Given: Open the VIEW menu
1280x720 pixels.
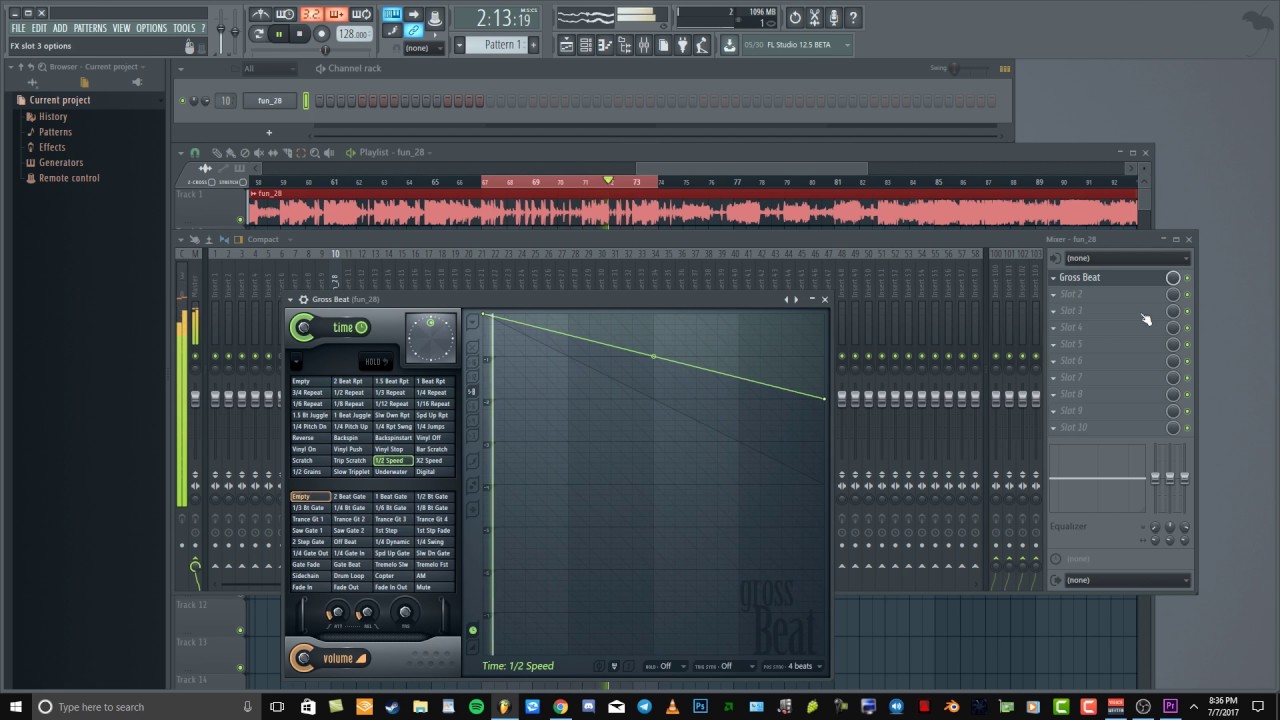Looking at the screenshot, I should [x=121, y=28].
